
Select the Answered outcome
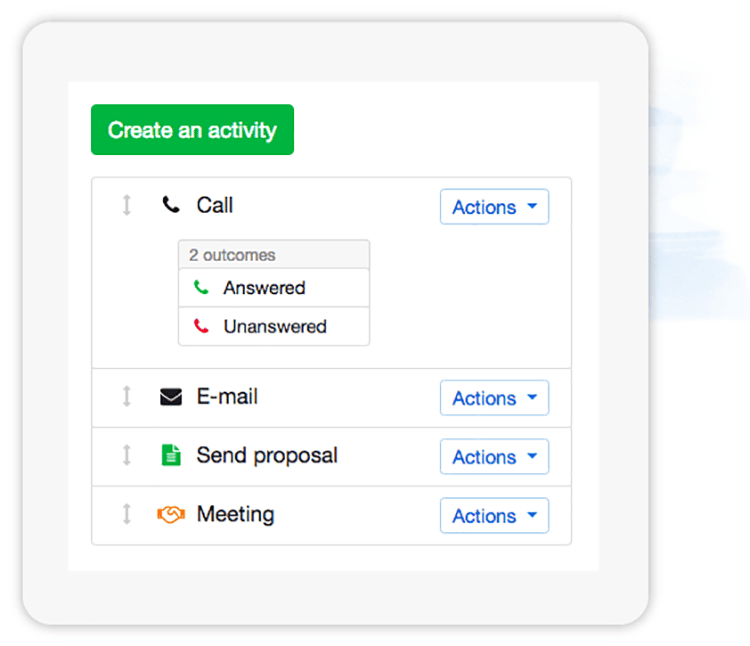[x=264, y=288]
